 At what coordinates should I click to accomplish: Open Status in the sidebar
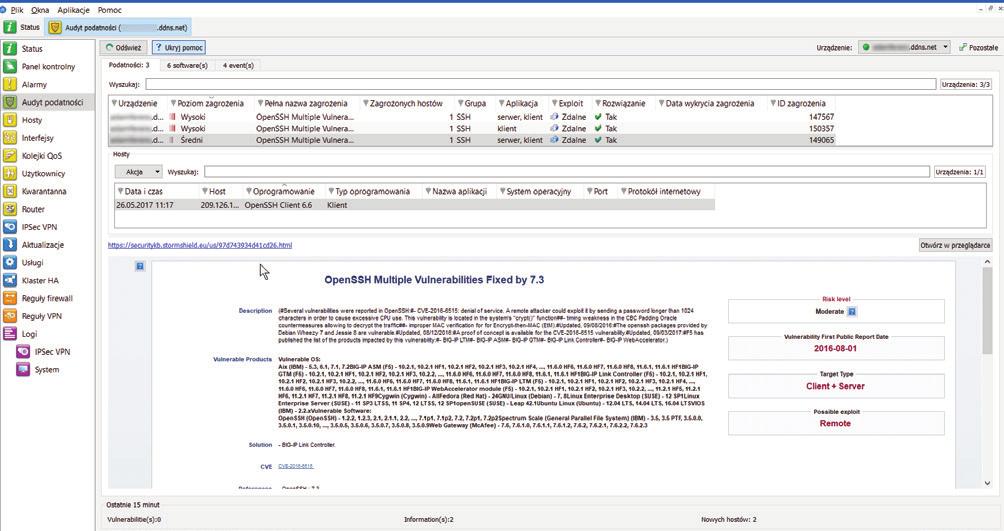pos(32,49)
